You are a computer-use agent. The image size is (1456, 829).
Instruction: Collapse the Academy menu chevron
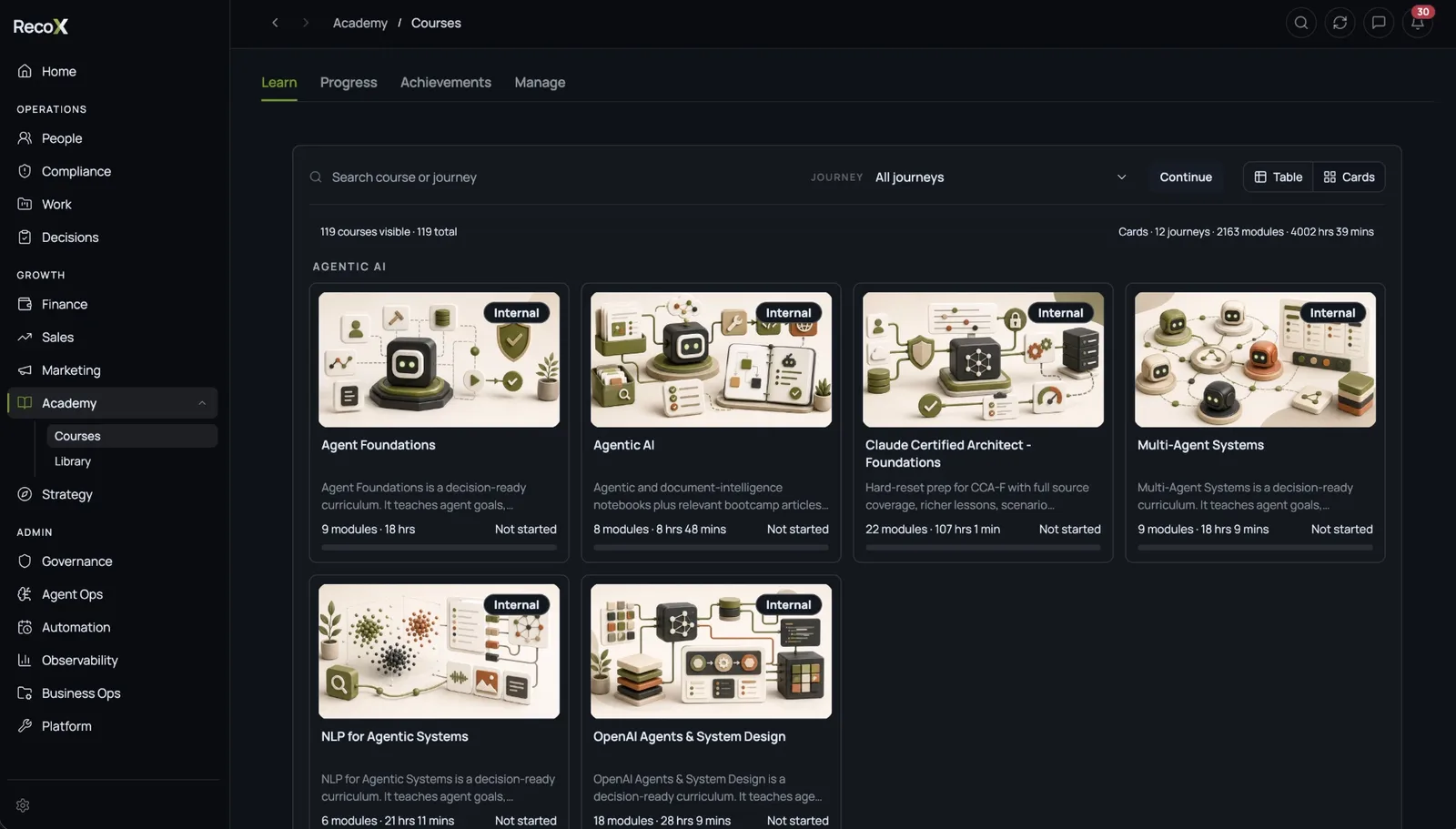pos(202,403)
